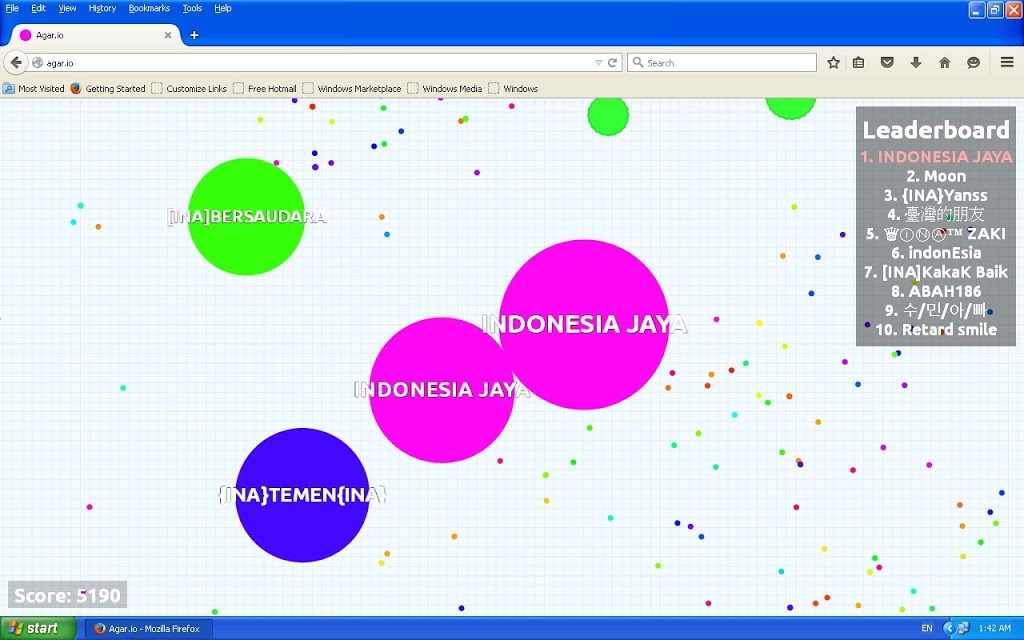The height and width of the screenshot is (640, 1024).
Task: Reload the agar.io page
Action: (x=613, y=63)
